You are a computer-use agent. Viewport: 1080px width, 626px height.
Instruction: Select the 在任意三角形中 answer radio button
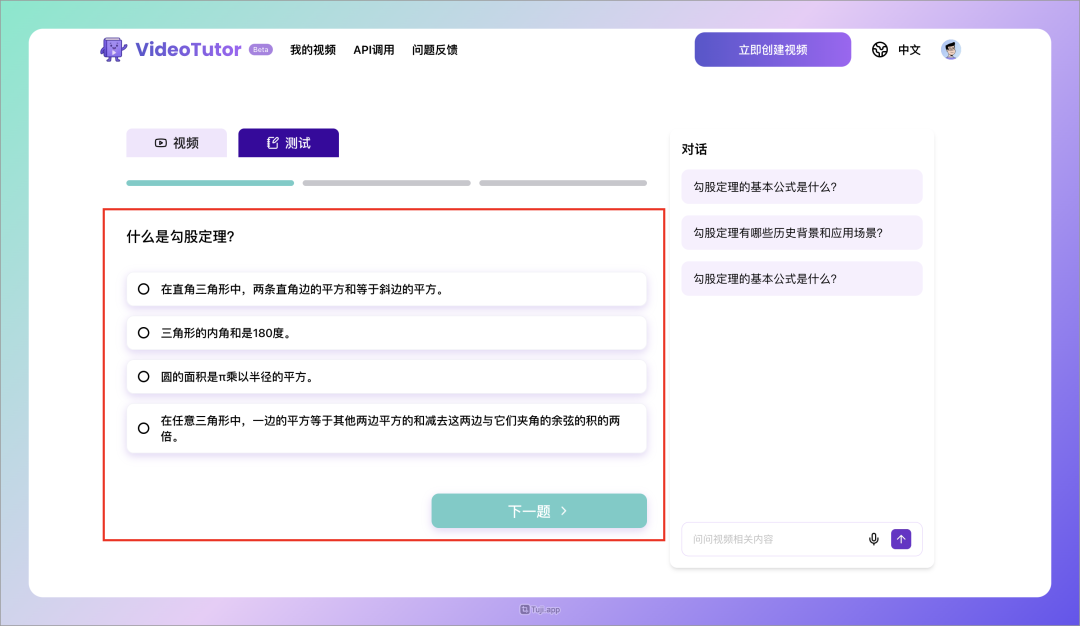(144, 428)
